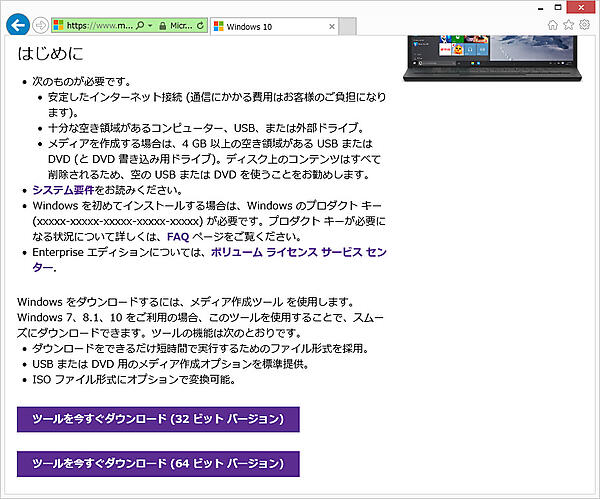Close the Windows 10 tab
Image resolution: width=600 pixels, height=499 pixels.
[x=332, y=26]
